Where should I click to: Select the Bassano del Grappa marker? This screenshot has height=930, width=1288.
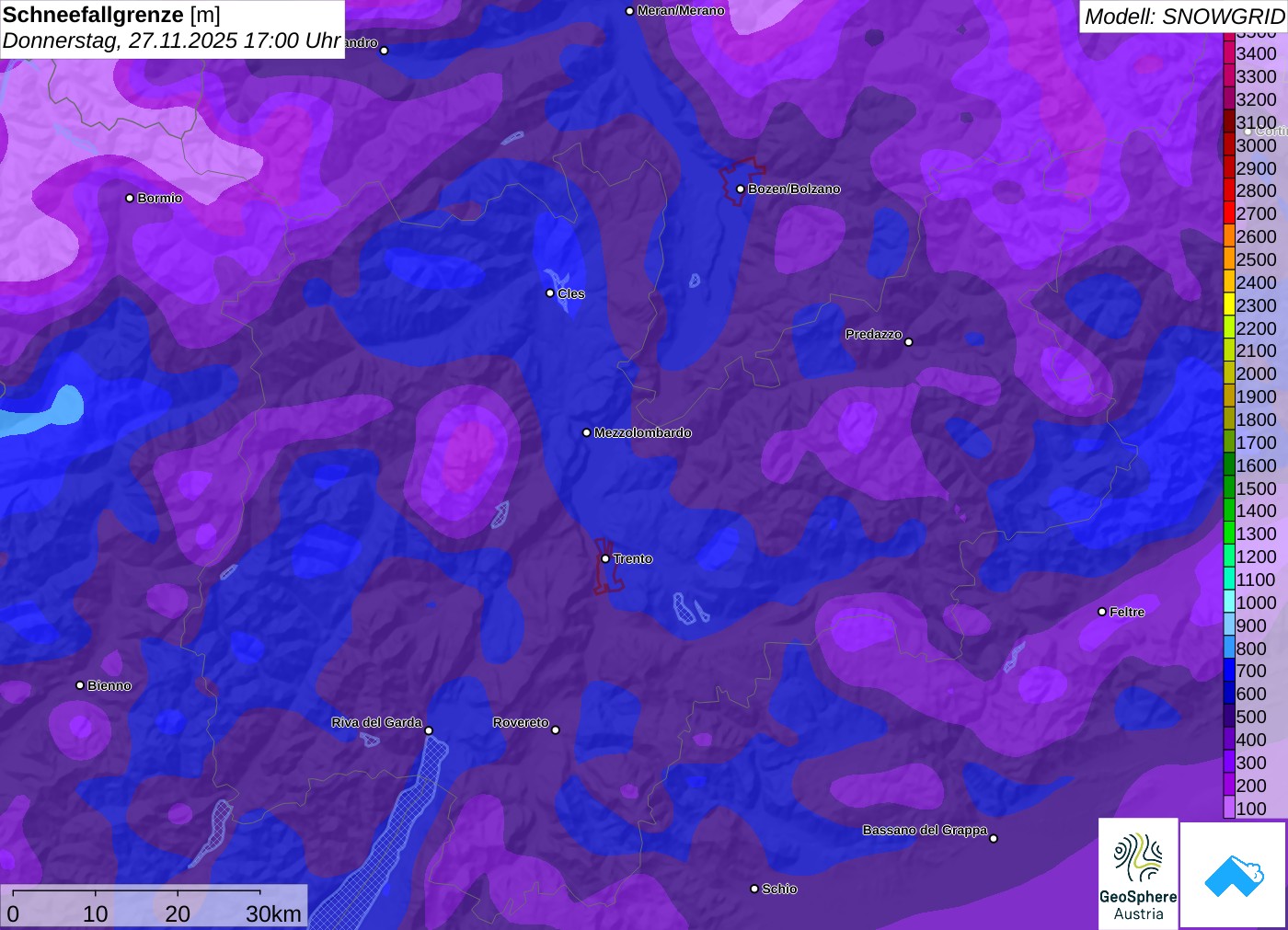[x=994, y=838]
